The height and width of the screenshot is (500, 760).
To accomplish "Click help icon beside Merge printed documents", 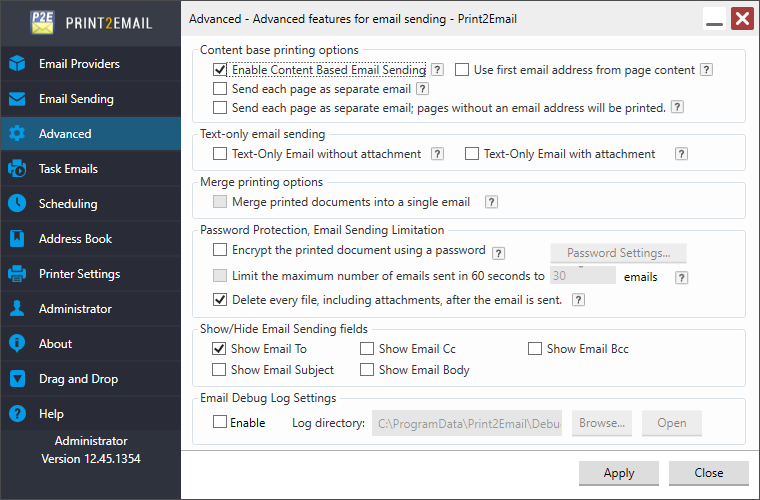I will tap(491, 202).
